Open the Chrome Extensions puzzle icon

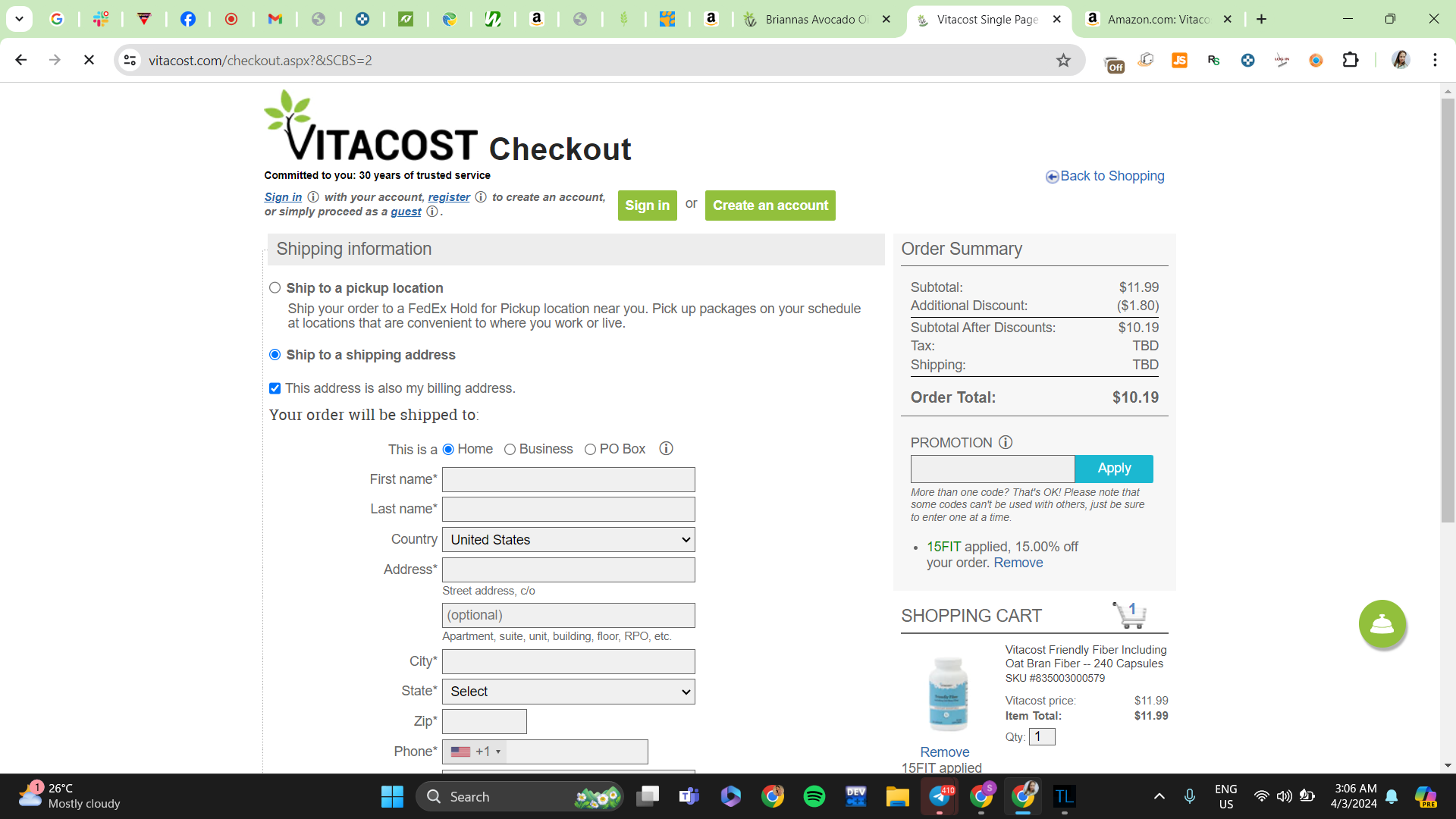click(x=1350, y=60)
